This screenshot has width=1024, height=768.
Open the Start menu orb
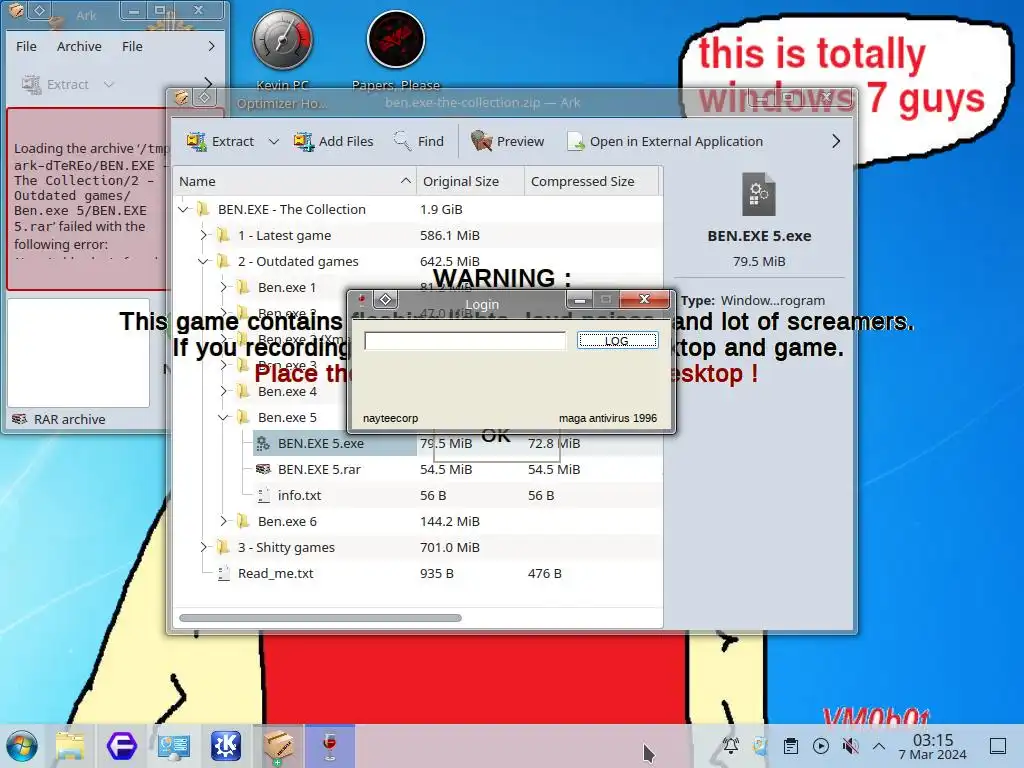click(x=22, y=746)
